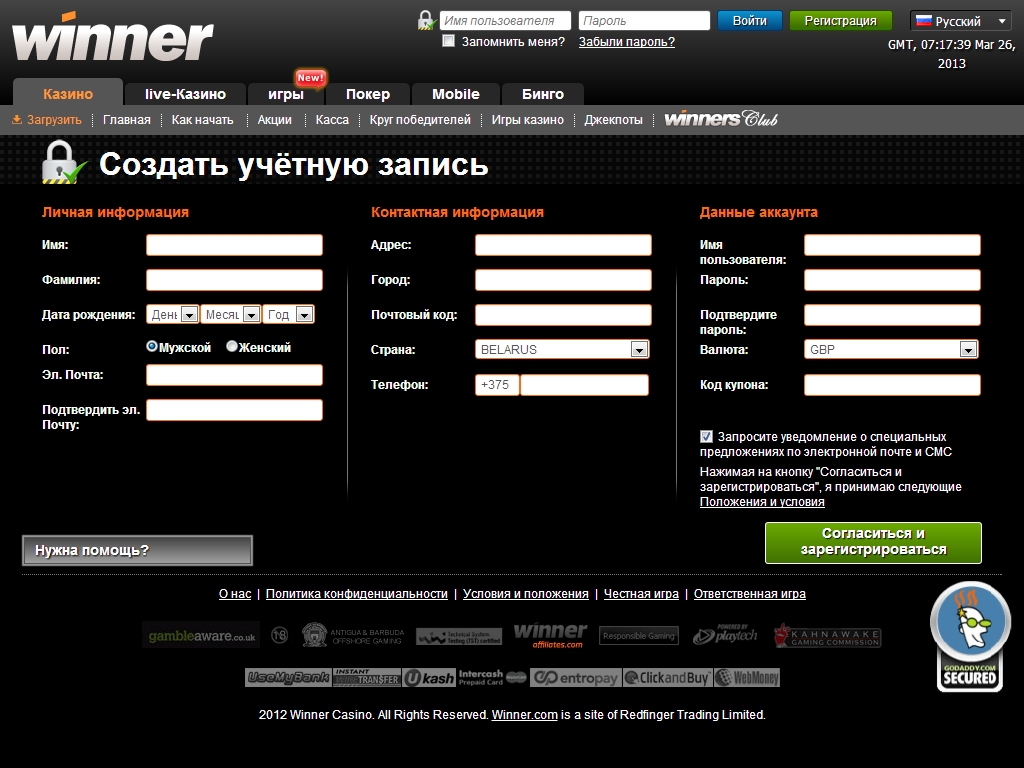Image resolution: width=1024 pixels, height=768 pixels.
Task: Open the 'Забыли пароль?' link
Action: [x=626, y=42]
